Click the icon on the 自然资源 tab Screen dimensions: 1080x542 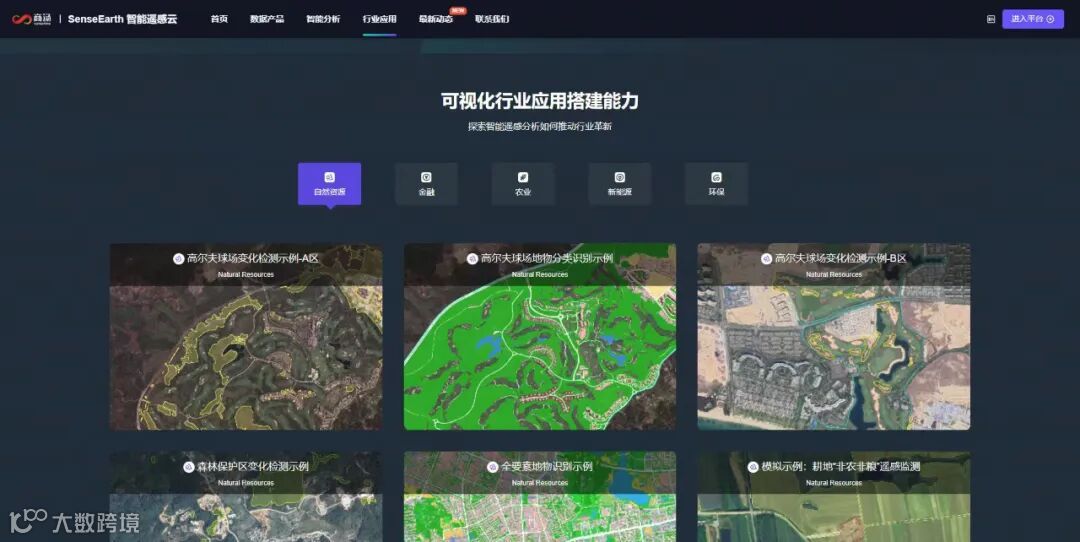click(329, 178)
